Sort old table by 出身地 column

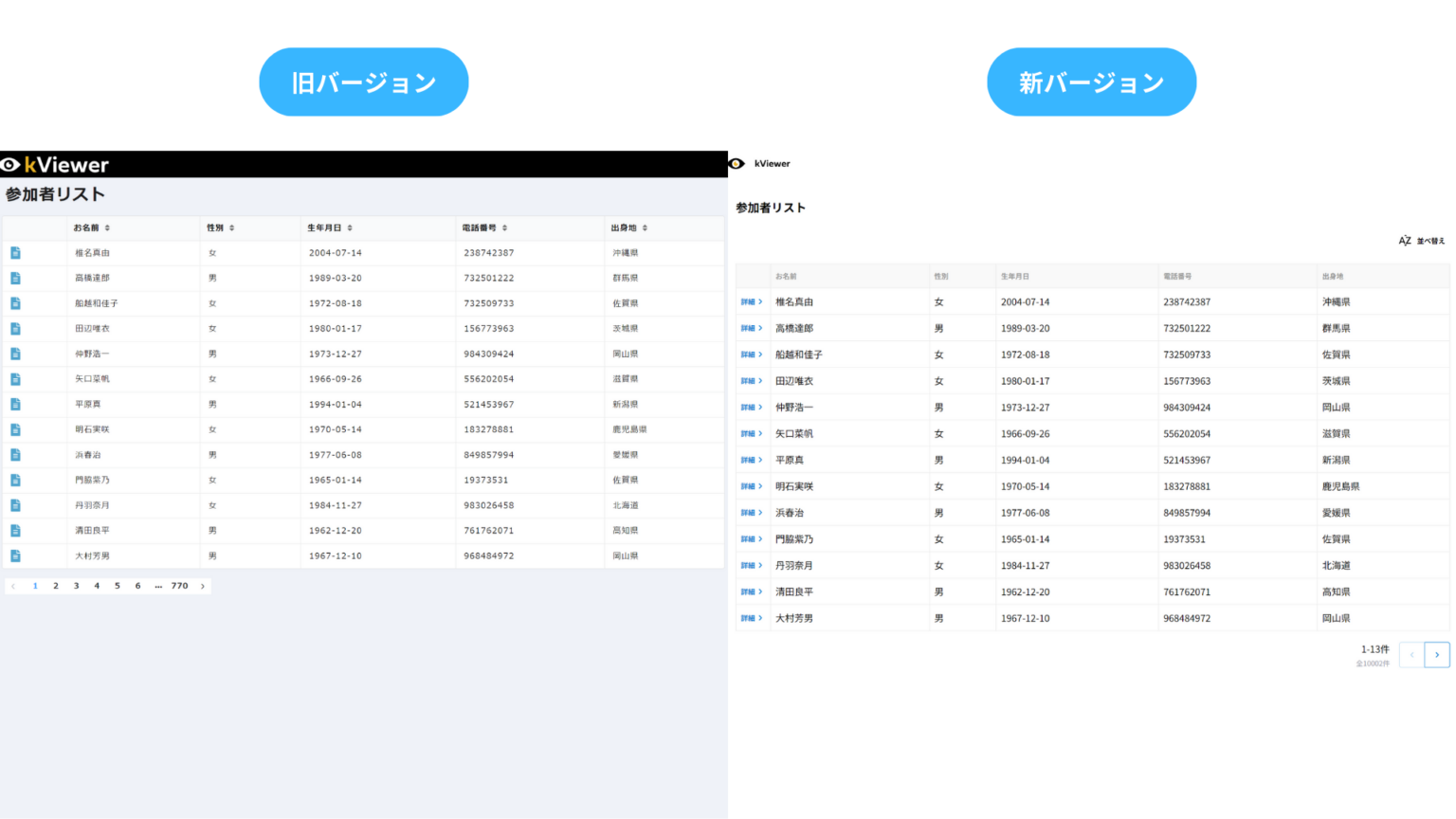click(x=645, y=228)
